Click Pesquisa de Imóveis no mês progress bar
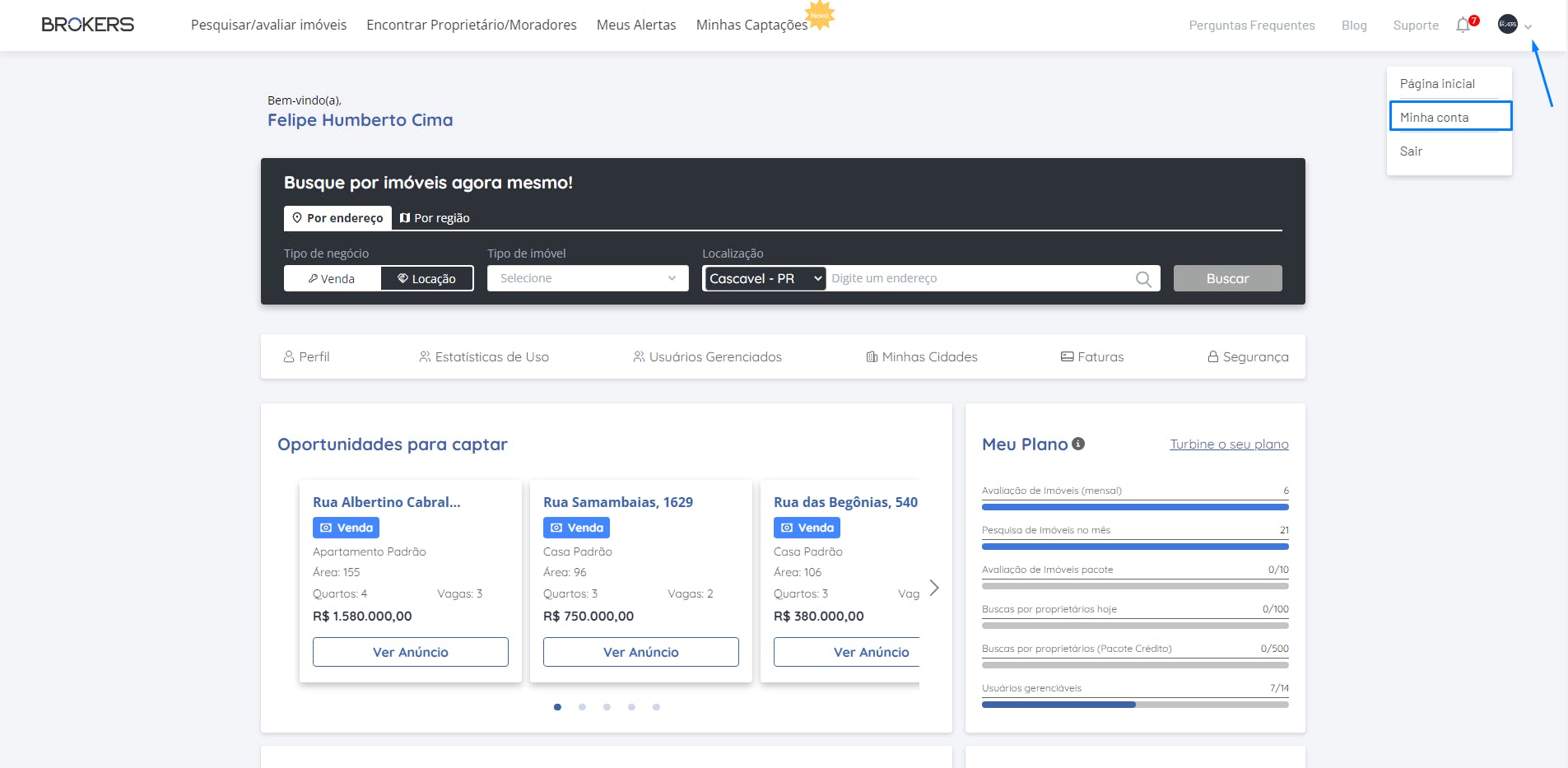This screenshot has width=1568, height=768. point(1135,547)
